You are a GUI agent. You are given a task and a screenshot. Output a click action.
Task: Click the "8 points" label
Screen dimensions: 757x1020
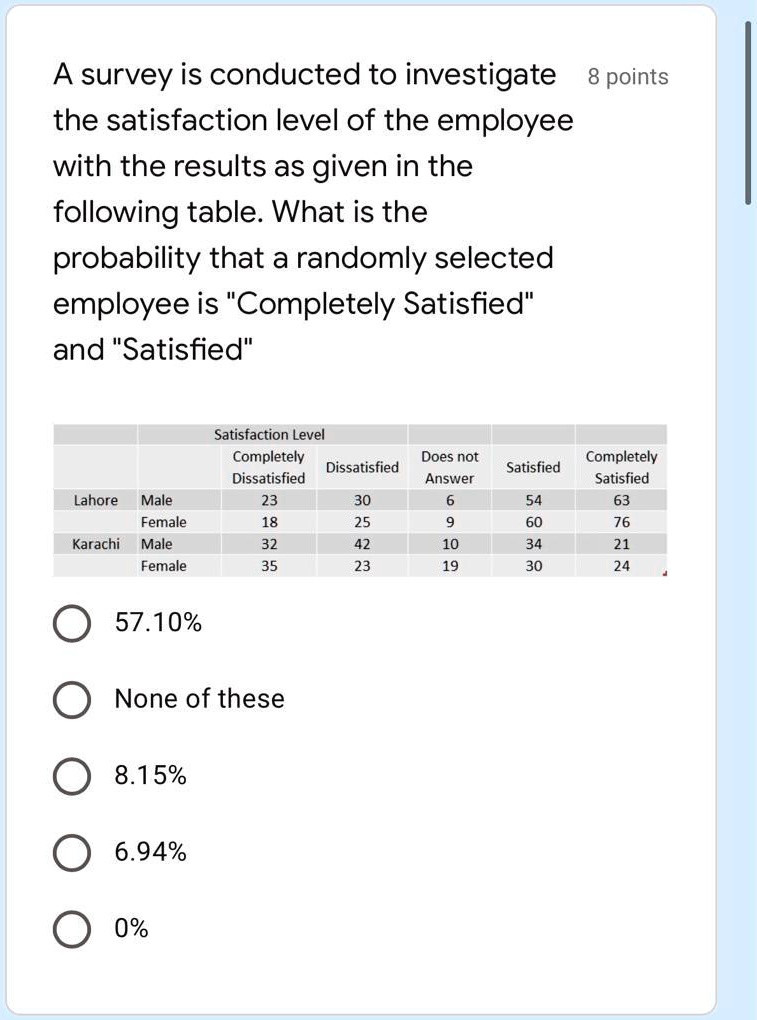tap(628, 77)
